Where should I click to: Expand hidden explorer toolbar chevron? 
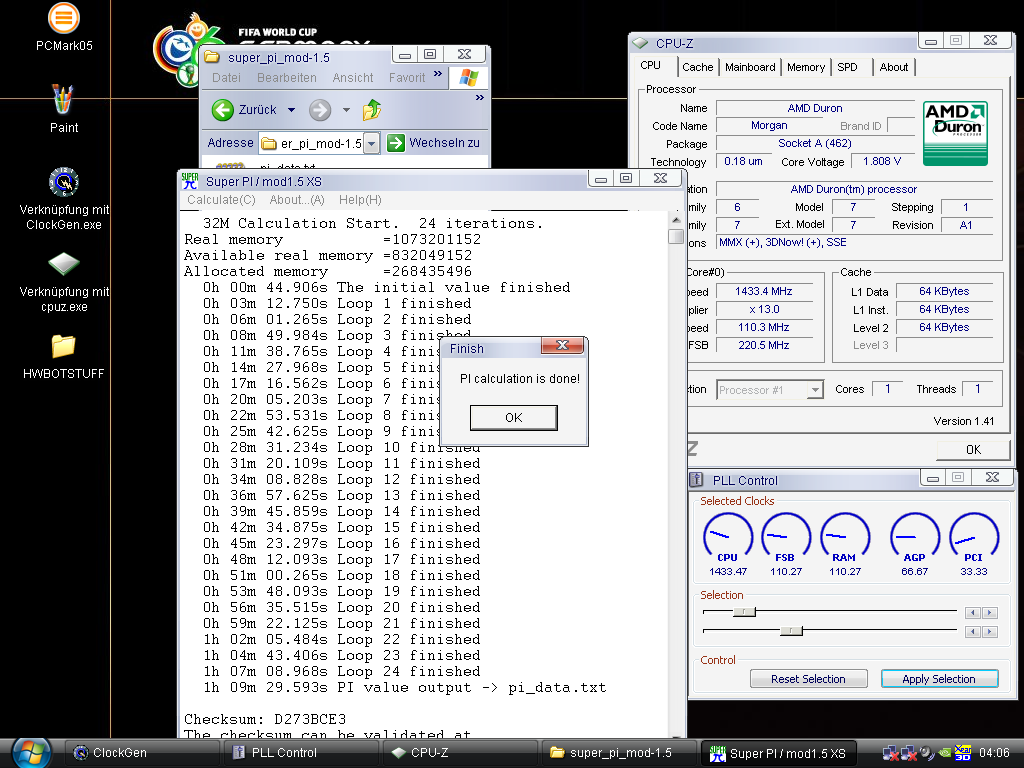click(x=480, y=97)
